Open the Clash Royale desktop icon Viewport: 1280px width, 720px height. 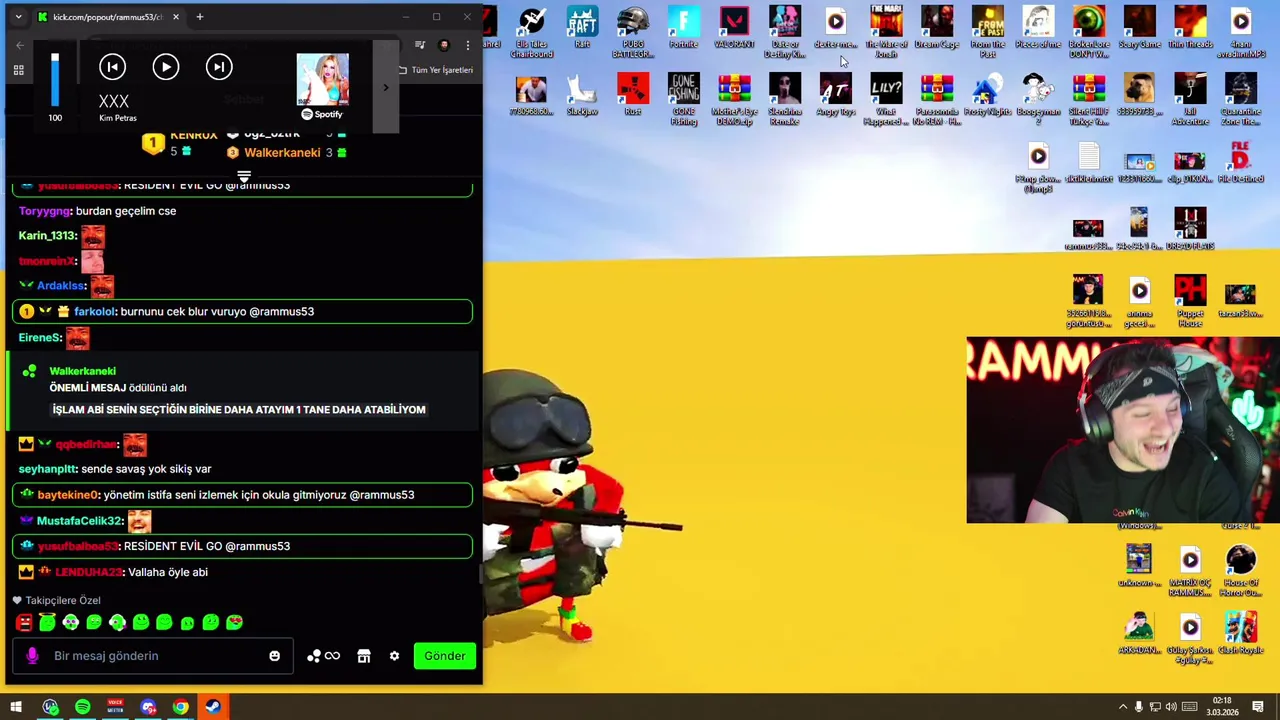click(1241, 632)
